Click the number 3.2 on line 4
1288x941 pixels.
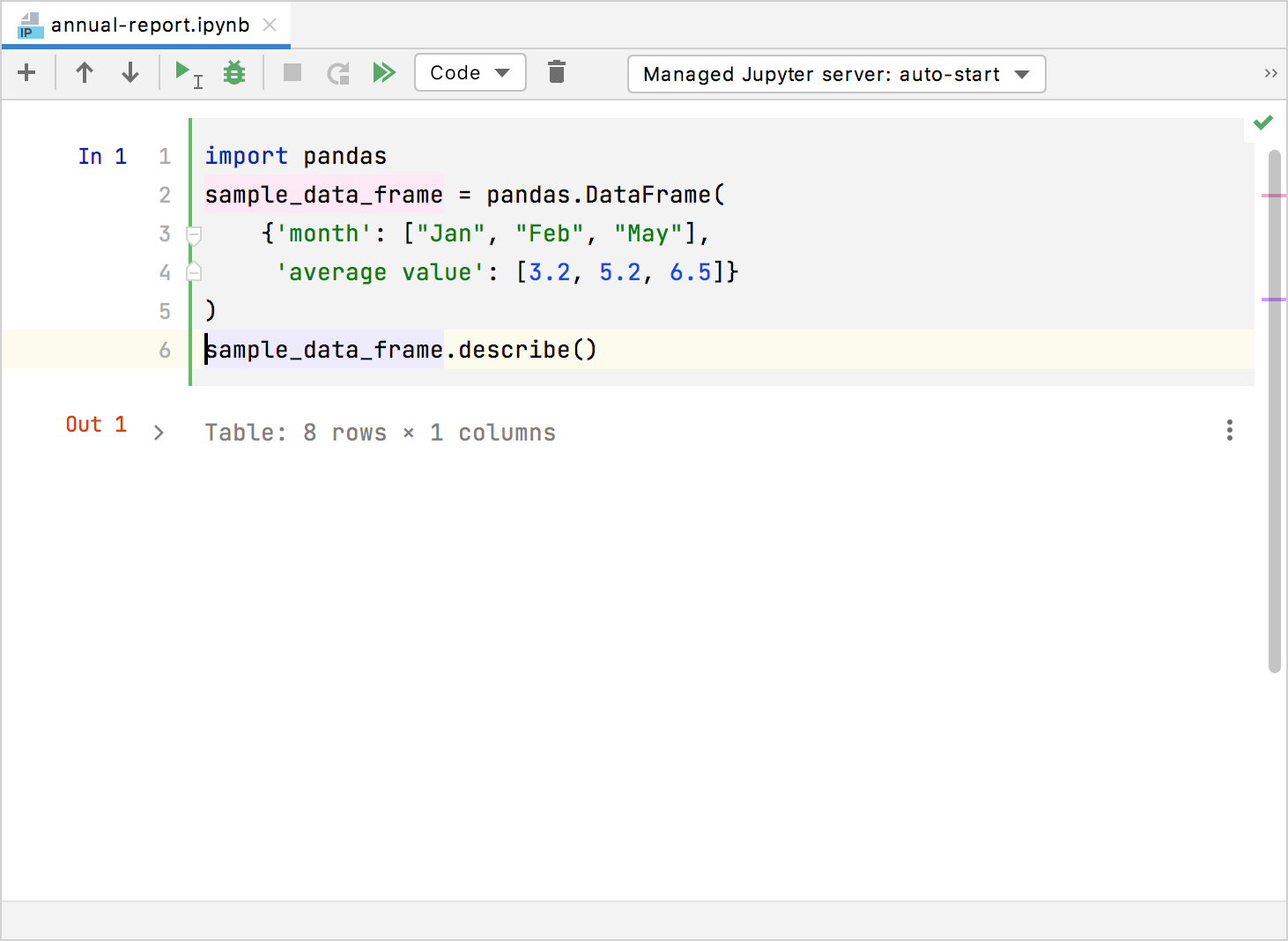click(550, 272)
